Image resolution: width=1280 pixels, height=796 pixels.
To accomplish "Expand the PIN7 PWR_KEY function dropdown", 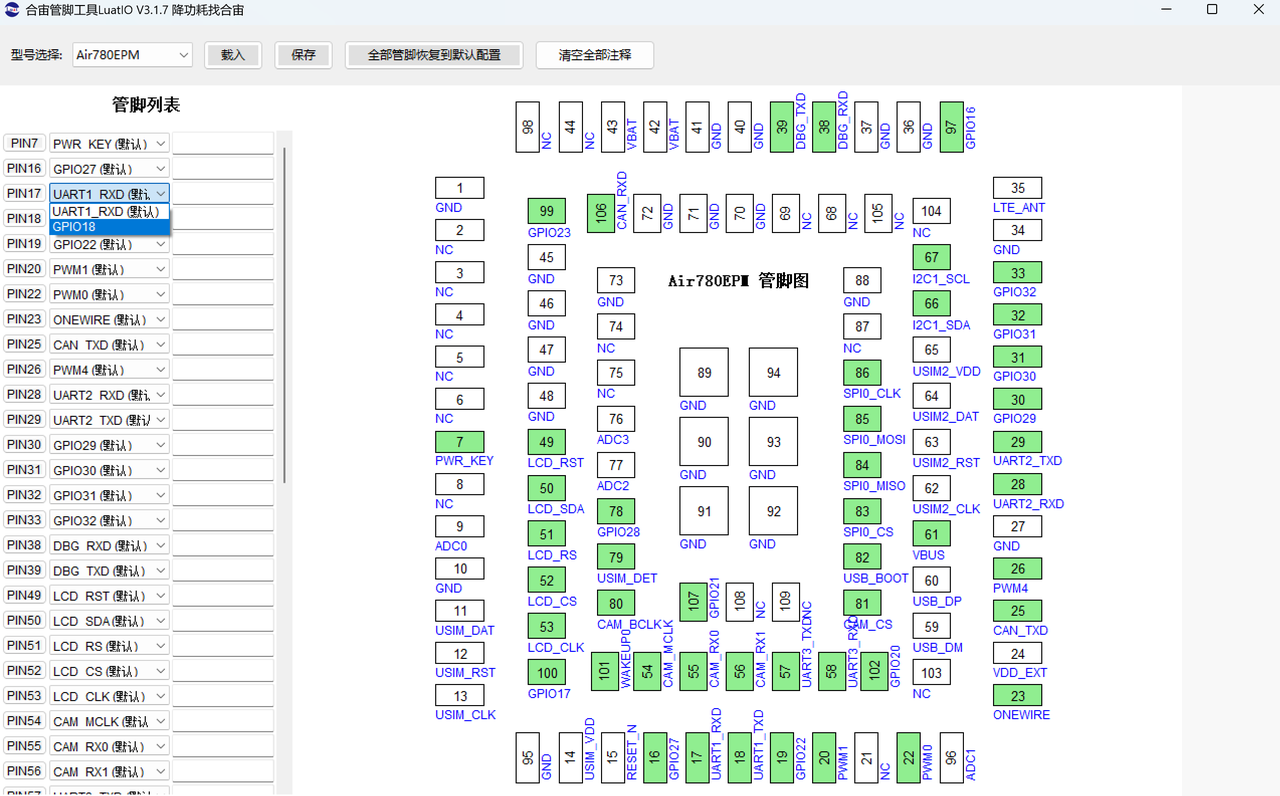I will coord(160,144).
